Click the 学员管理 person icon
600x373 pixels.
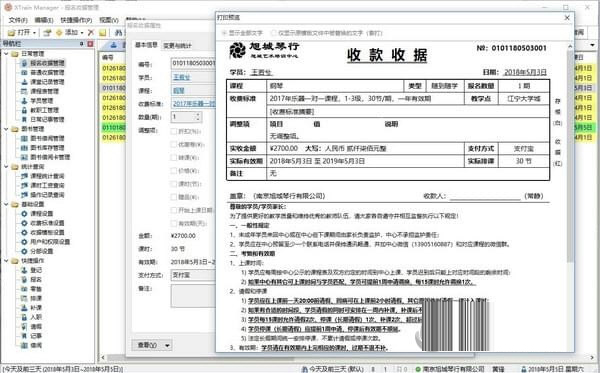24,101
